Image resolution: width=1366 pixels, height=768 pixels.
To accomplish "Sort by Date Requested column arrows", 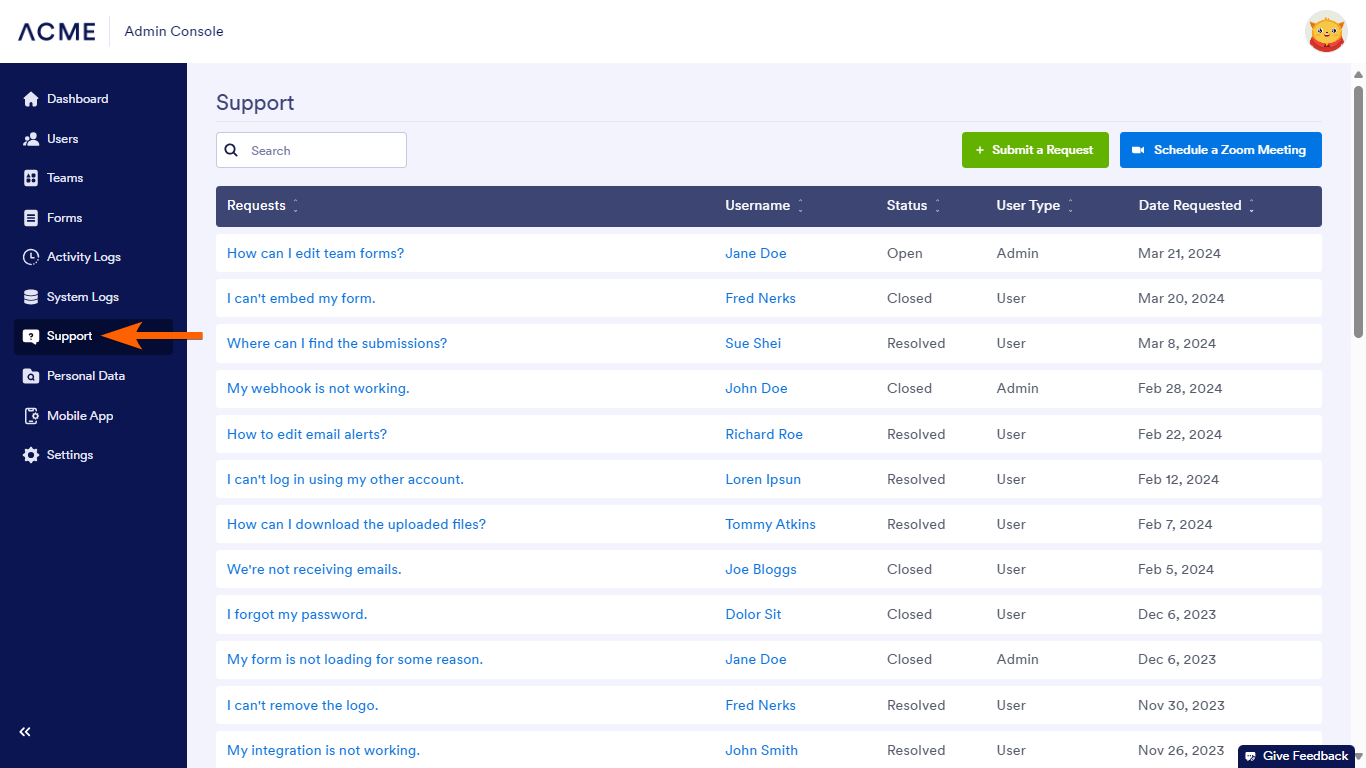I will 1251,206.
